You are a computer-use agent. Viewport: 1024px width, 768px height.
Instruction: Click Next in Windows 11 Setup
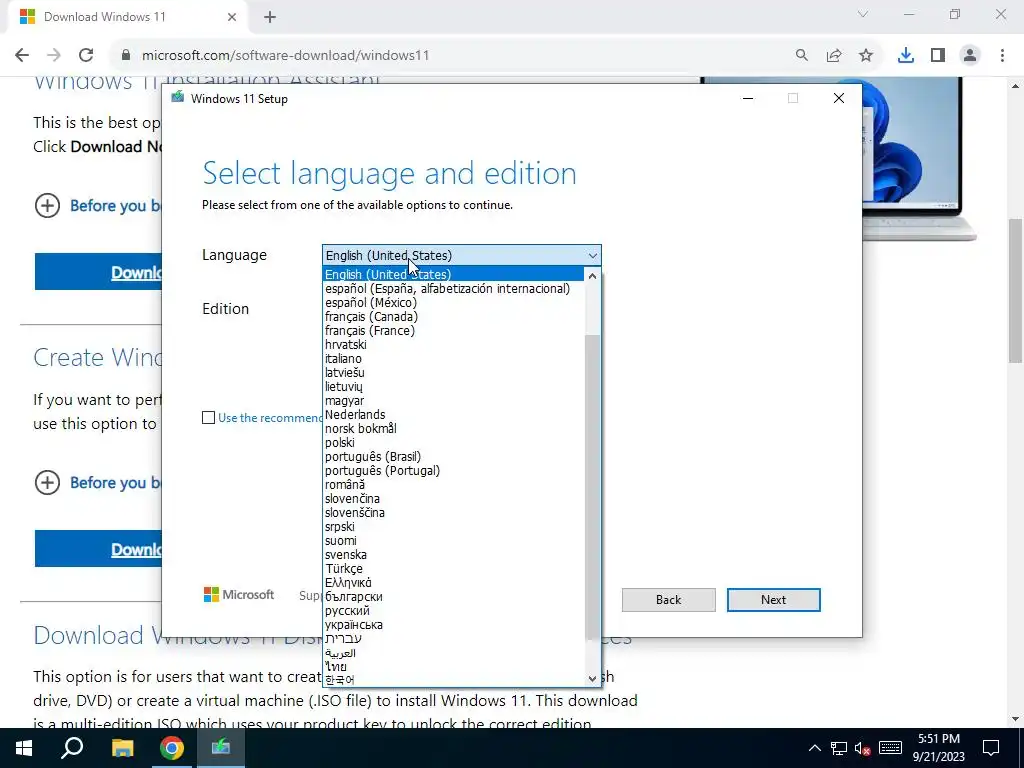pos(773,600)
